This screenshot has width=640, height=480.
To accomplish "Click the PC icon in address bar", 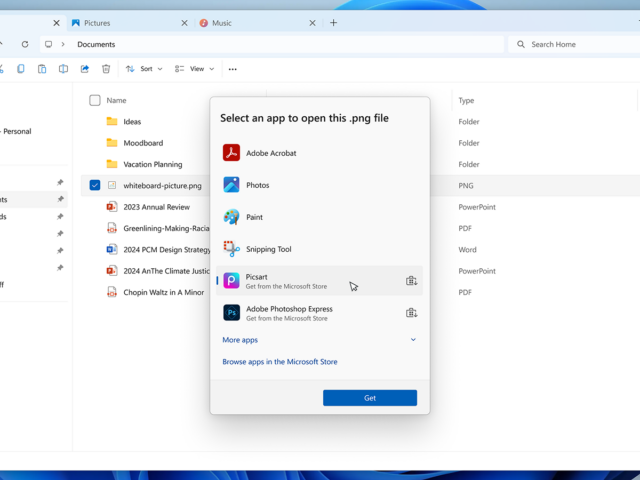I will [49, 44].
